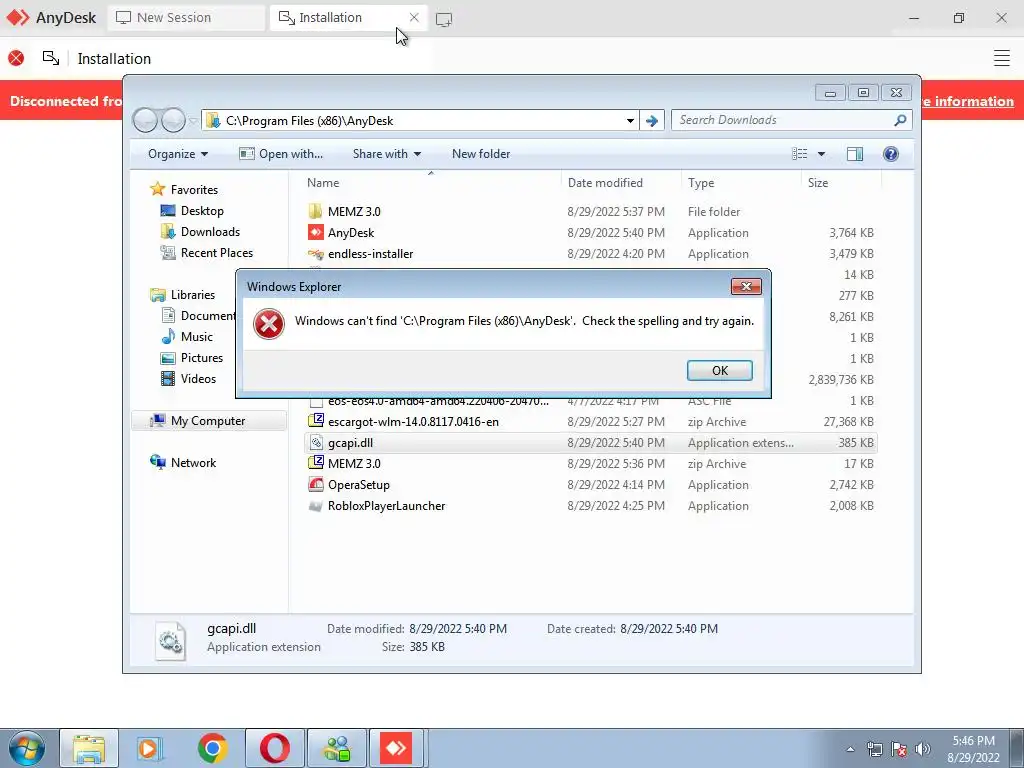Open Windows Live Messenger taskbar icon
This screenshot has width=1024, height=768.
pos(337,748)
